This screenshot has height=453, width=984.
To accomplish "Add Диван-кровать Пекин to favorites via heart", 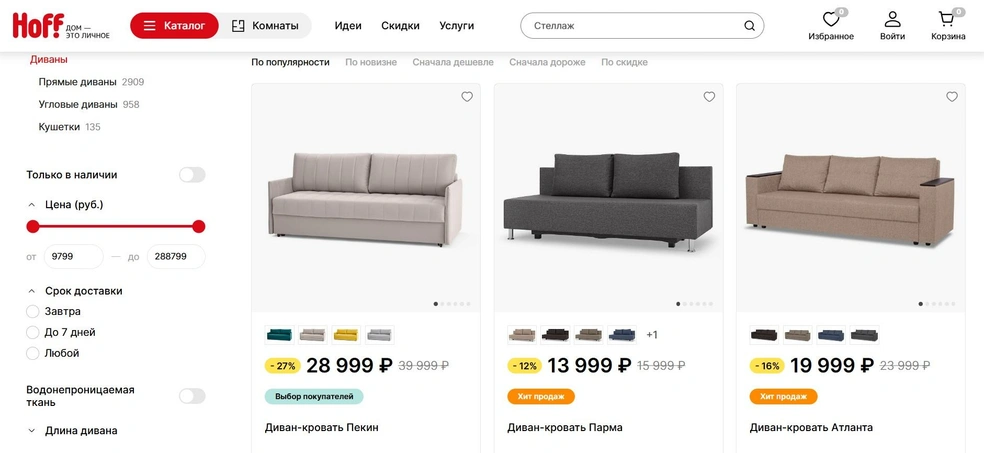I will click(467, 97).
